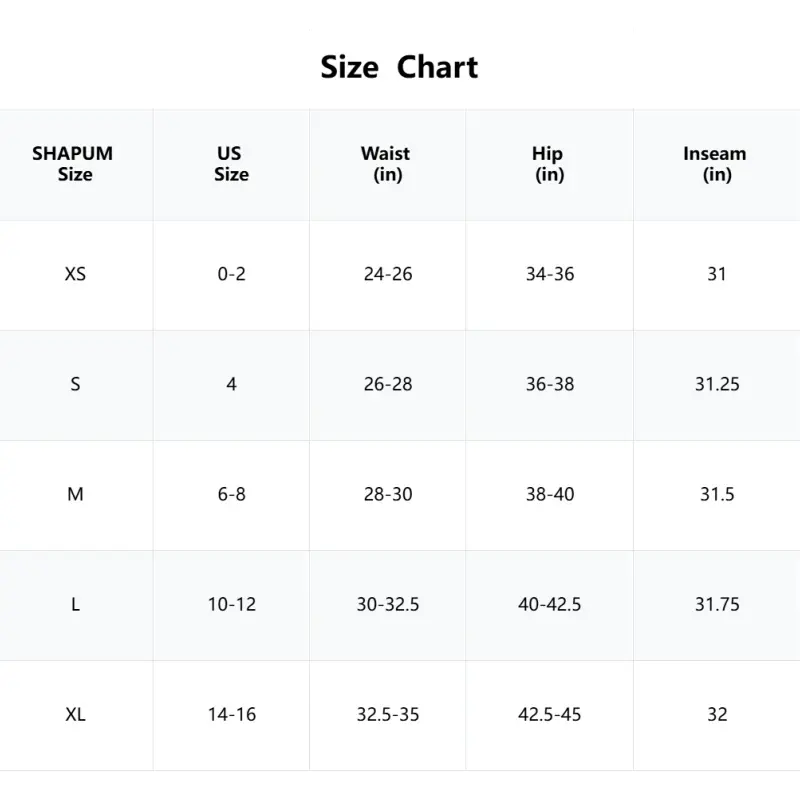Click the 6-8 US size cell
The height and width of the screenshot is (800, 800).
point(231,494)
